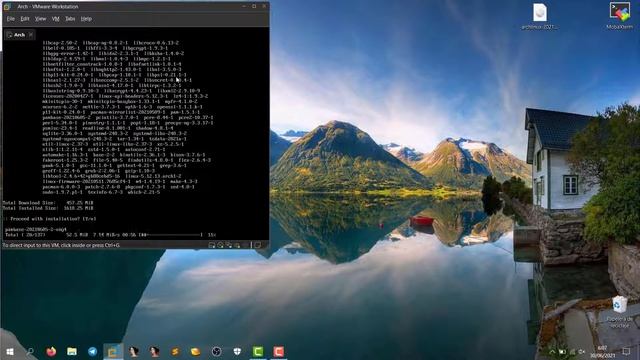The height and width of the screenshot is (360, 640).
Task: Switch to VMware Workstation taskbar button
Action: [x=113, y=351]
